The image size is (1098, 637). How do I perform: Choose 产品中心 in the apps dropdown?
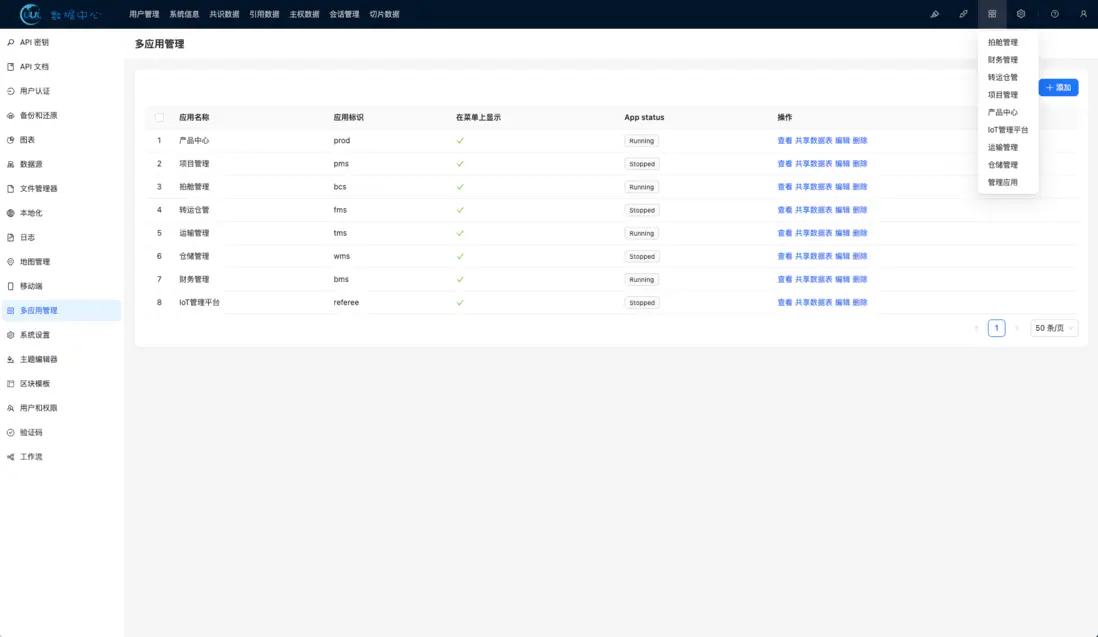click(x=1008, y=113)
